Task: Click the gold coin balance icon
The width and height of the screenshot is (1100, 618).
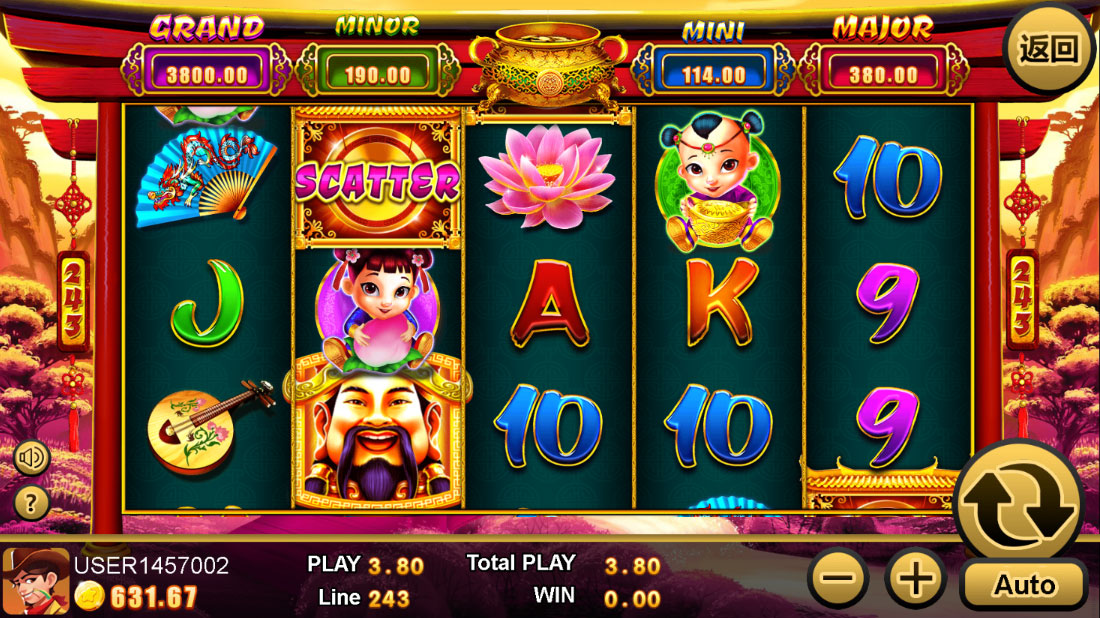Action: click(x=90, y=597)
